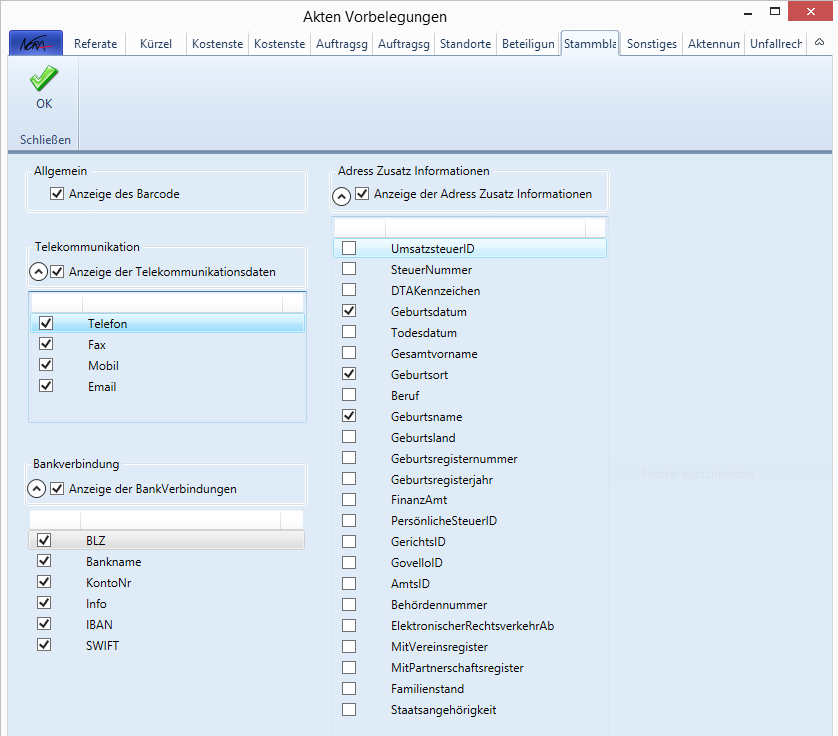Uncheck the Fax checkbox
Screen dimensions: 838x736
[x=46, y=344]
